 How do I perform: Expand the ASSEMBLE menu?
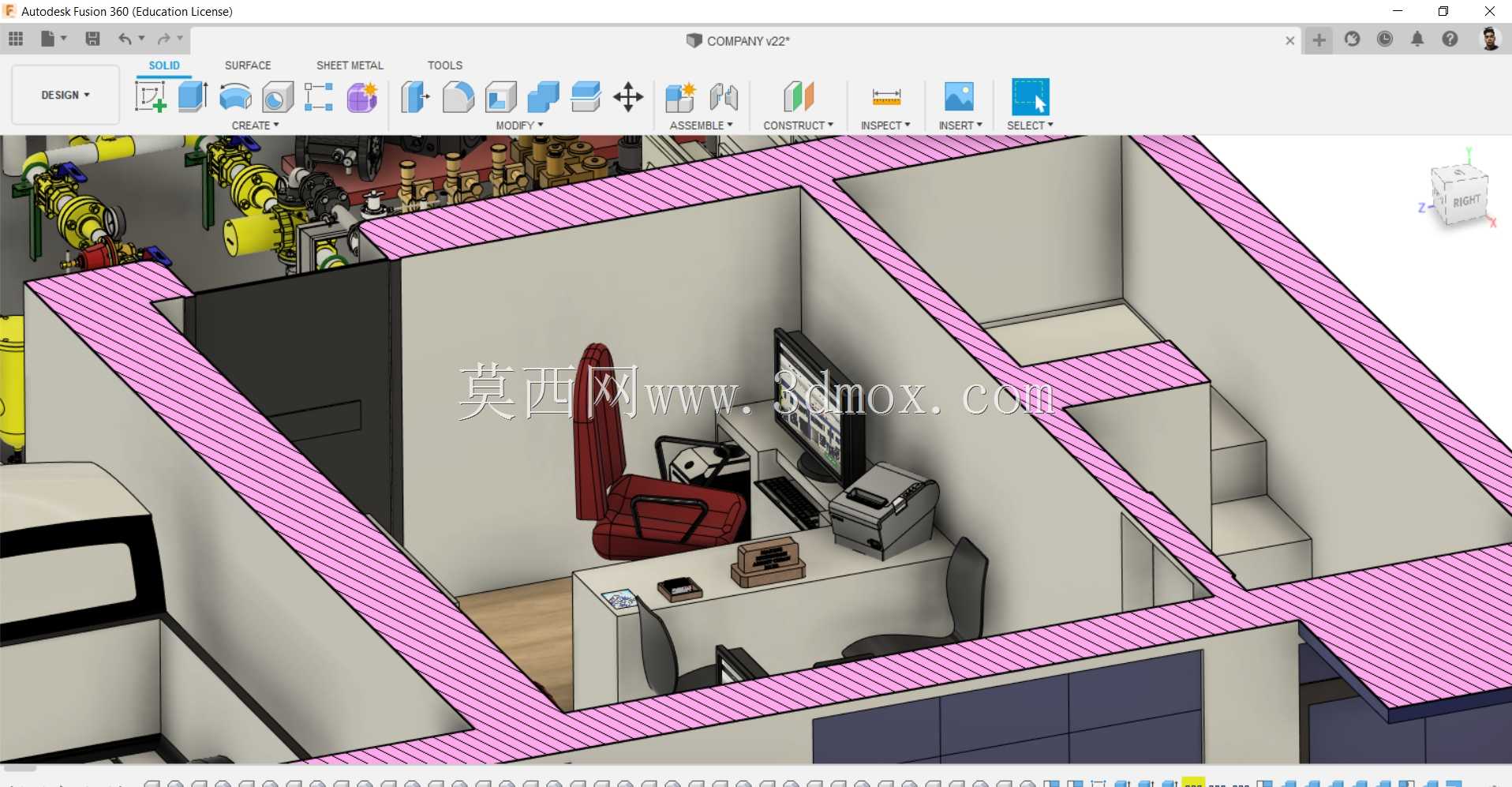tap(701, 126)
